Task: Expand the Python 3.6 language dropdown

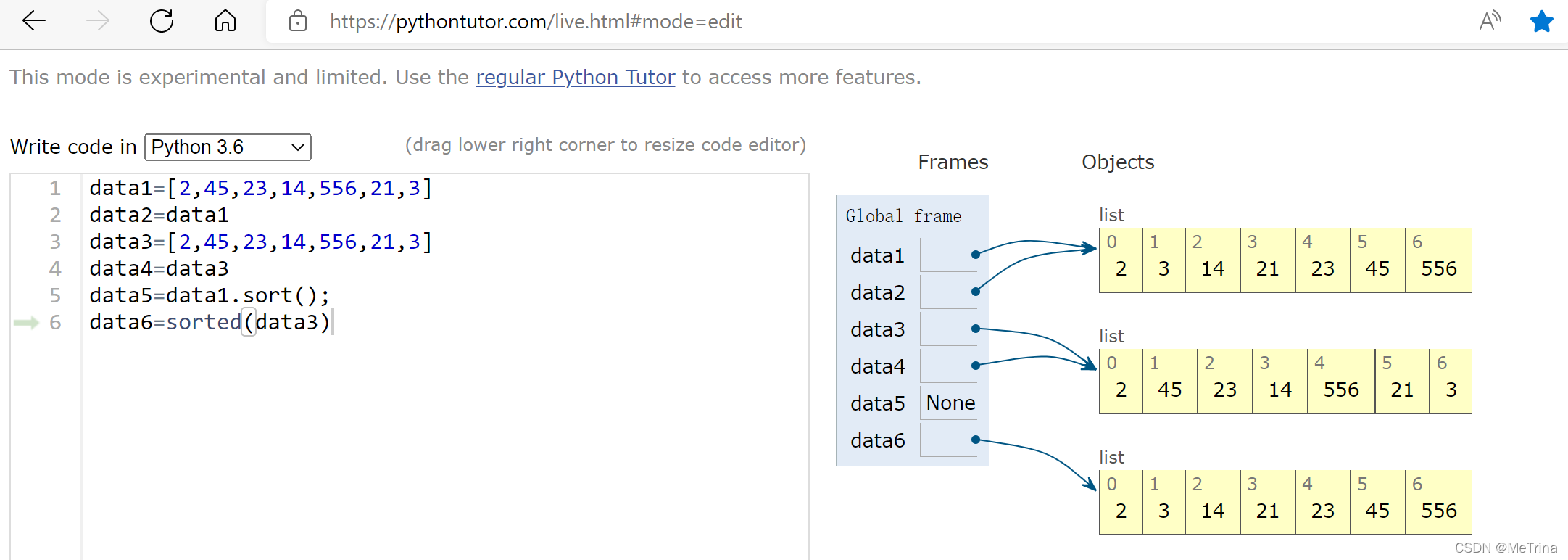Action: pyautogui.click(x=228, y=147)
